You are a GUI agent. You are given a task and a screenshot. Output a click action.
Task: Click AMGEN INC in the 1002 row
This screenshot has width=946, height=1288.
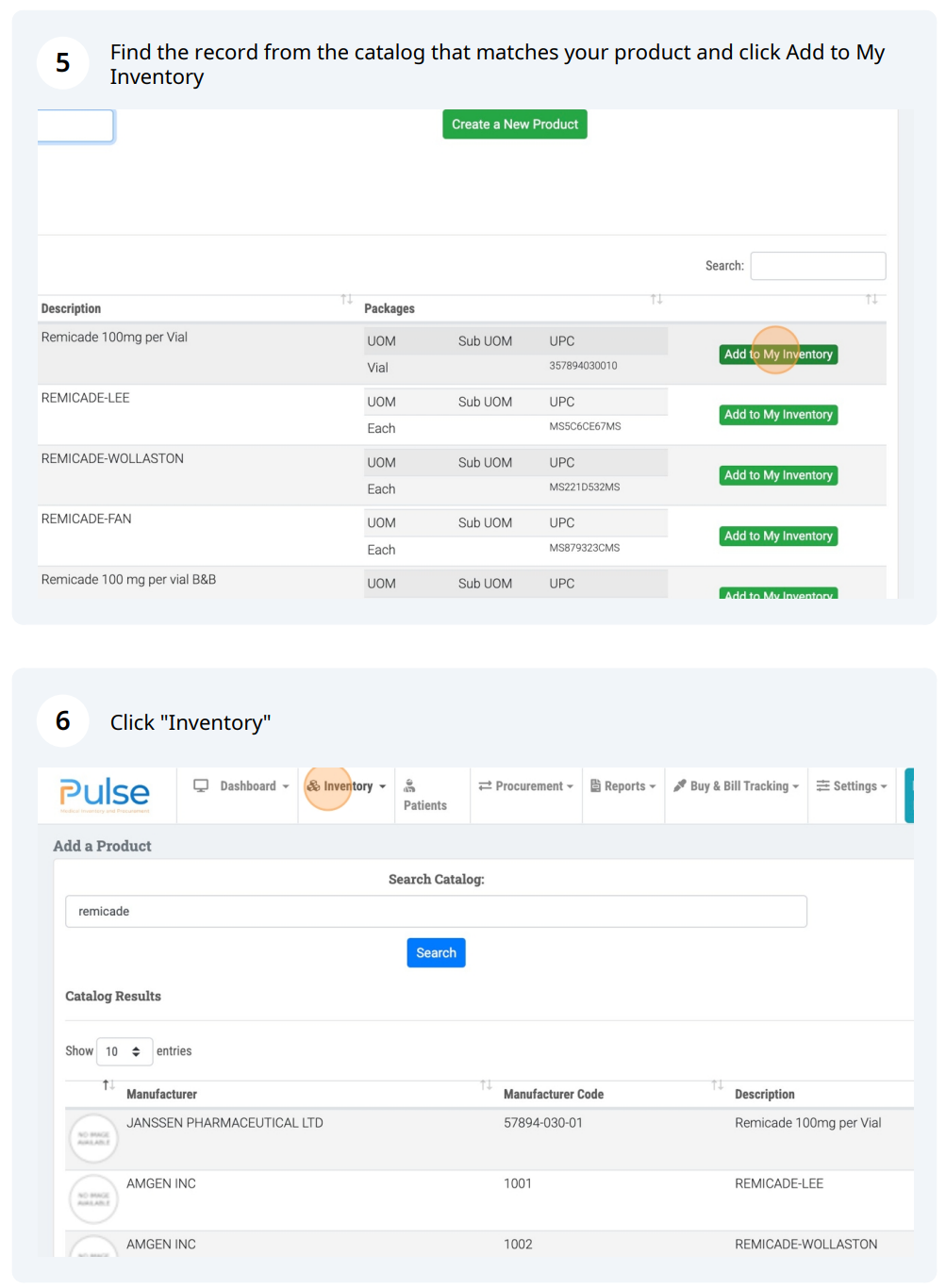coord(161,1245)
